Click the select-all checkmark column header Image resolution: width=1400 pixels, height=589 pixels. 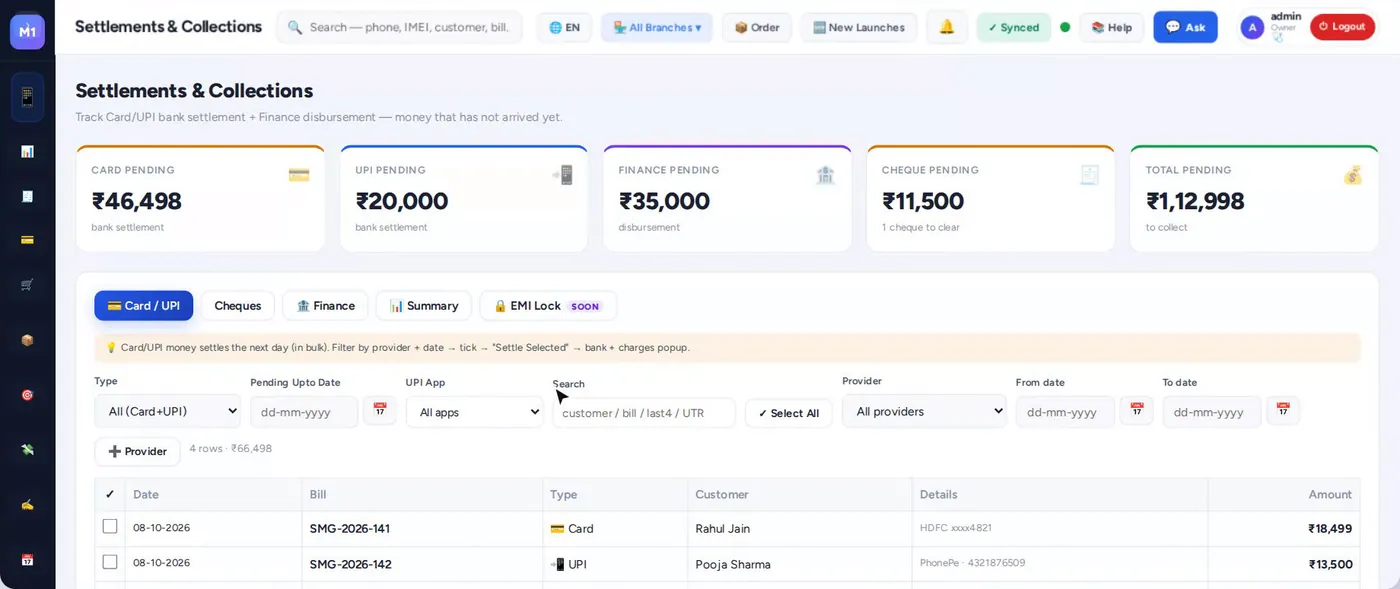tap(109, 494)
